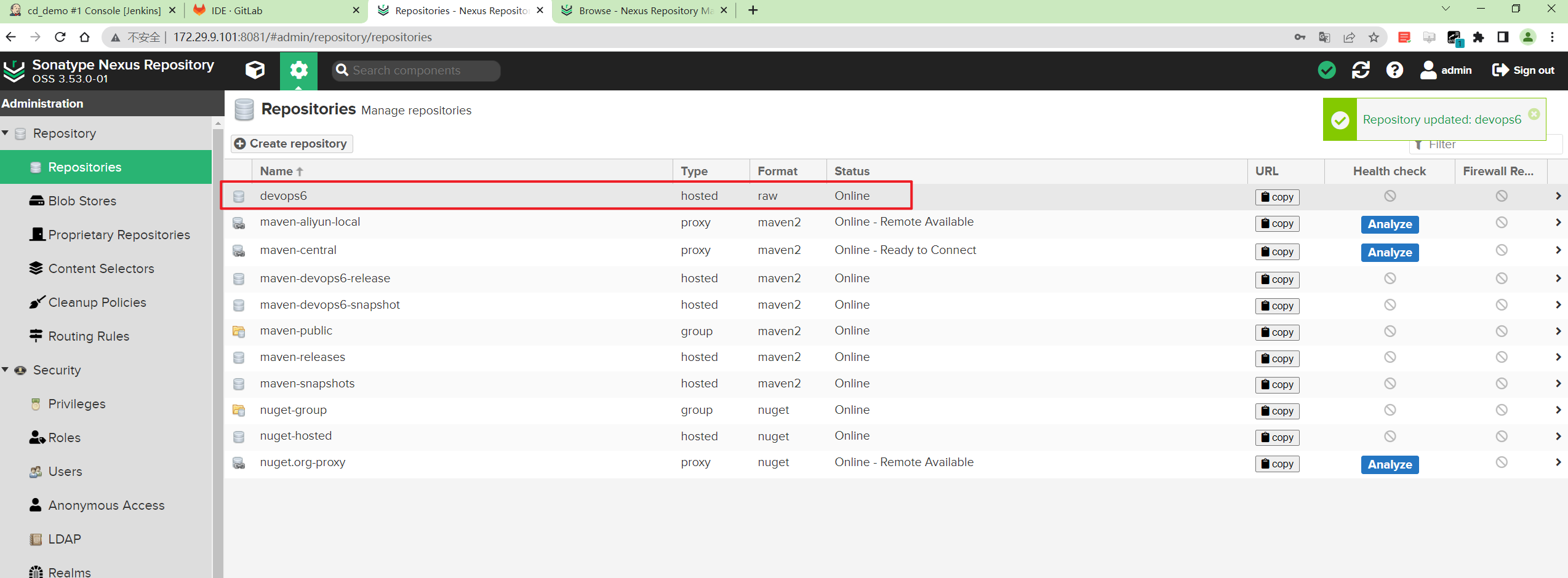Copy URL of nuget.org-proxy repository
The image size is (1568, 578).
1277,464
